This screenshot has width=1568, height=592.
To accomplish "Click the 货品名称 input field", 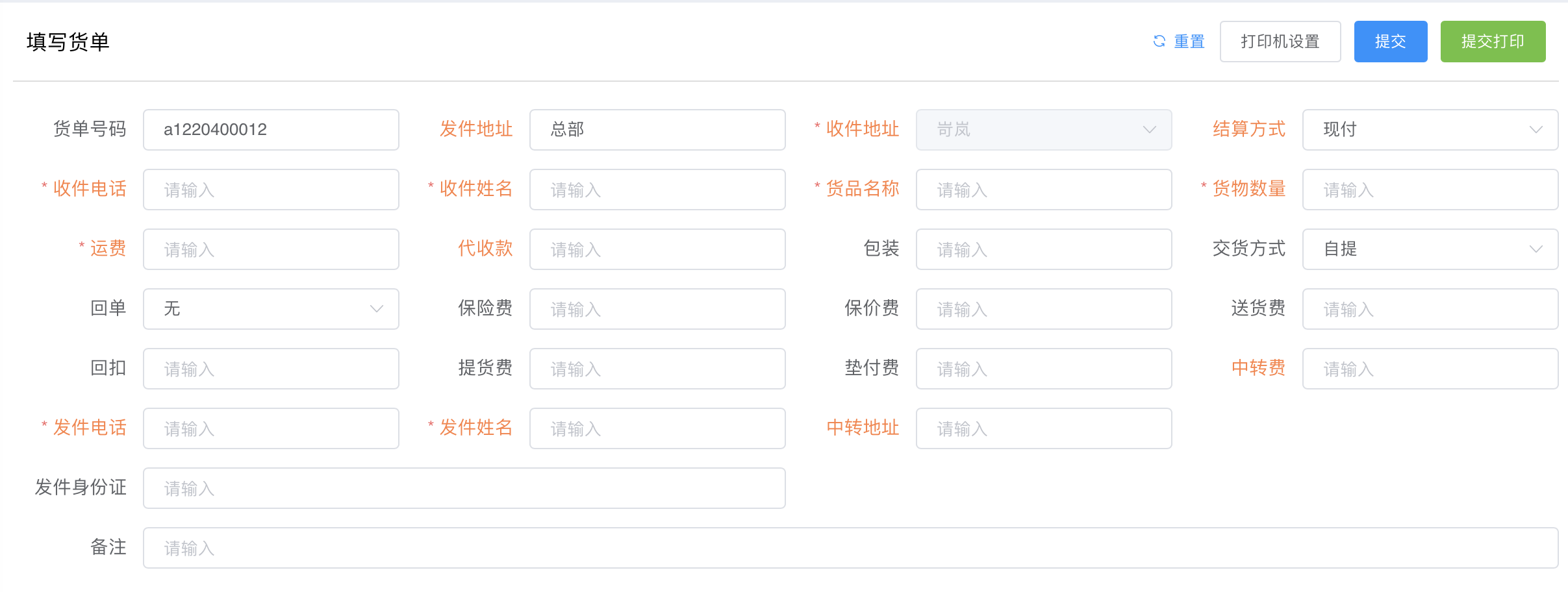I will coord(1044,190).
